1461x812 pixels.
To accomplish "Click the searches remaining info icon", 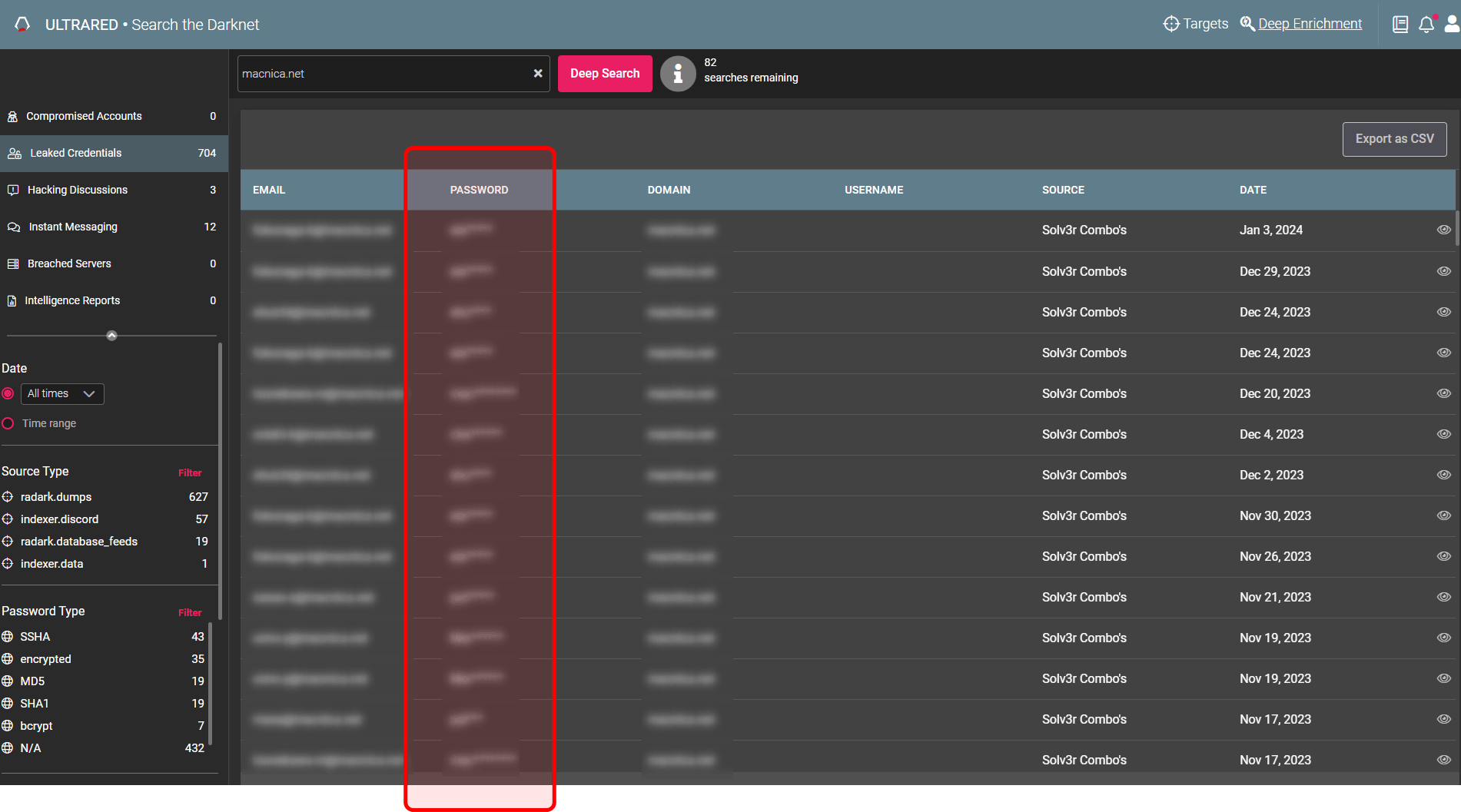I will 677,74.
